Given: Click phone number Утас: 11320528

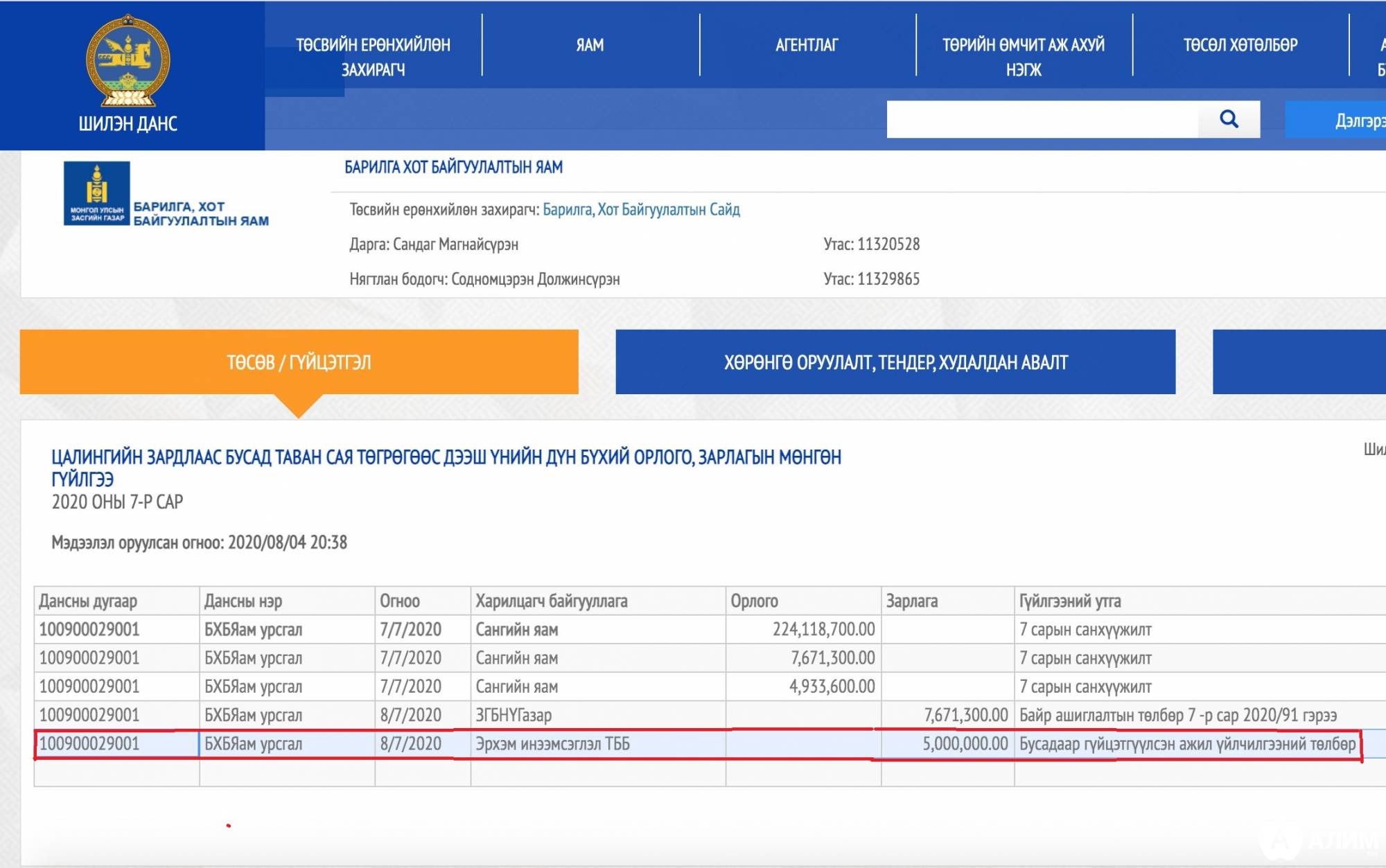Looking at the screenshot, I should click(872, 244).
